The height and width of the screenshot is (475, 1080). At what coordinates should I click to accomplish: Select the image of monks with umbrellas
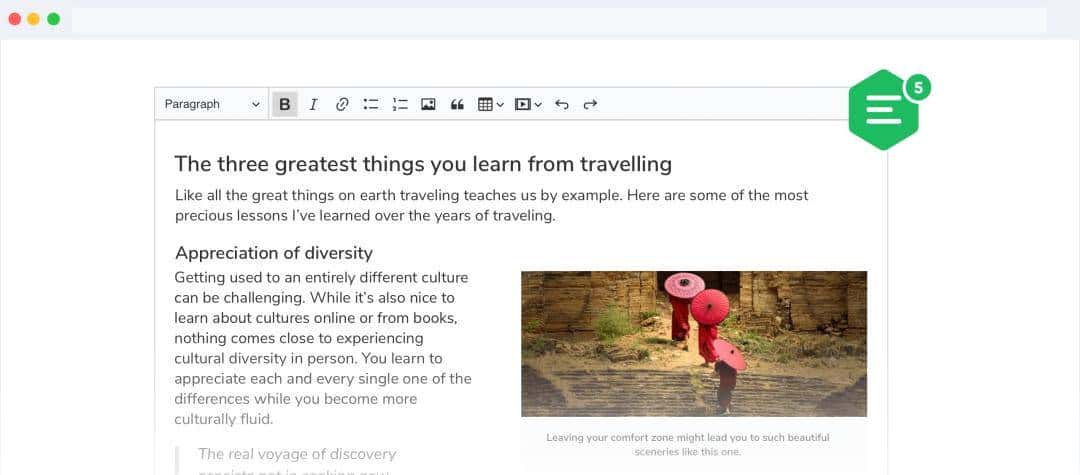(693, 343)
